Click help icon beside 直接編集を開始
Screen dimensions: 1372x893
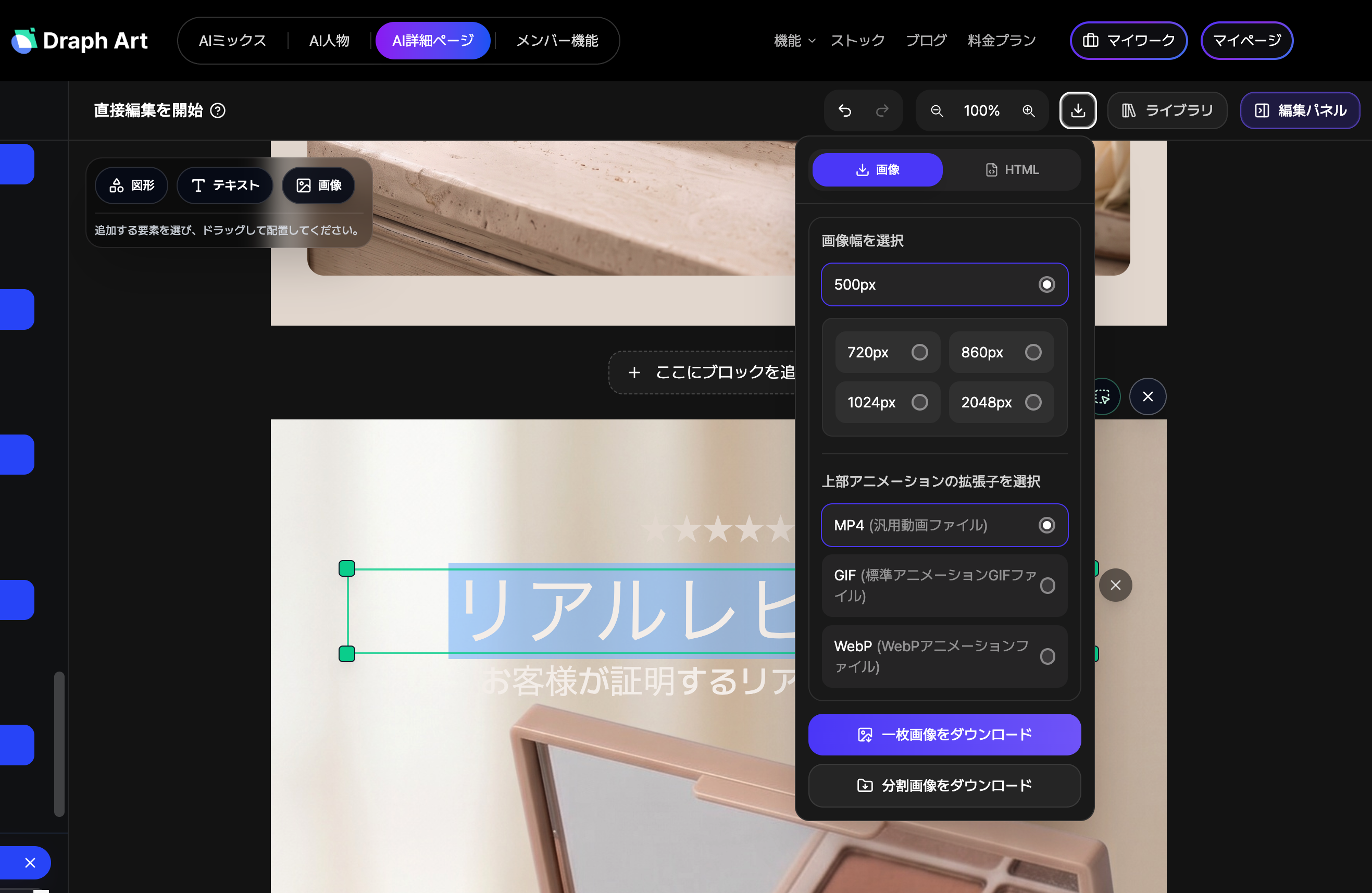click(x=218, y=110)
